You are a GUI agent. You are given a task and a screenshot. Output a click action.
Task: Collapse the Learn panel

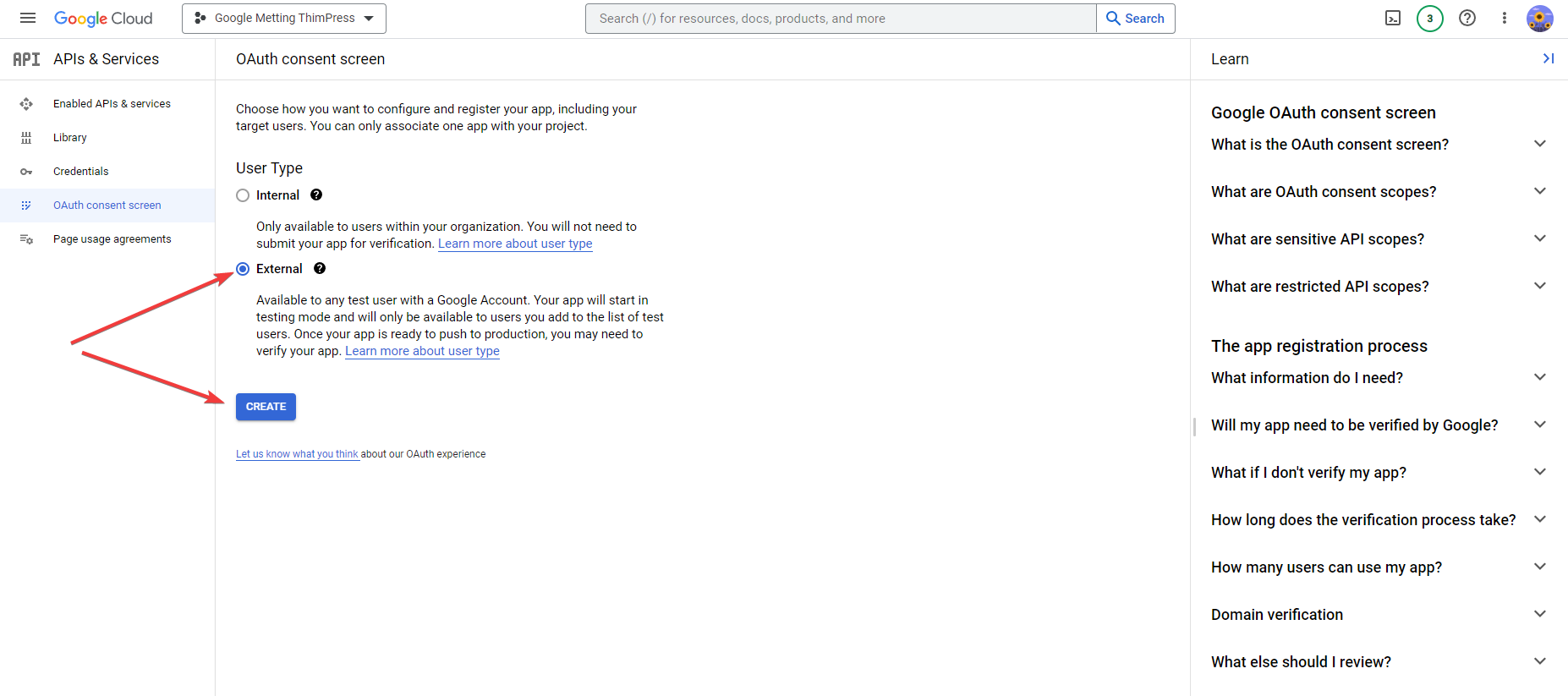point(1549,58)
